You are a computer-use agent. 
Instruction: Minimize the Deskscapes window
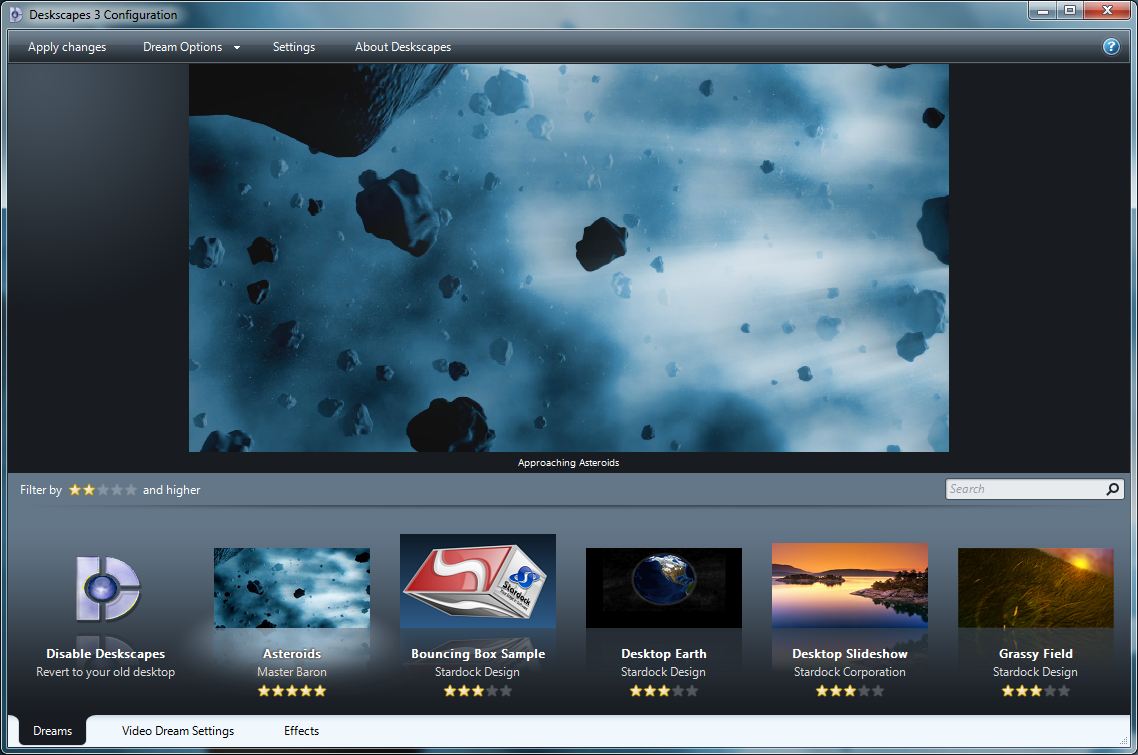pos(1043,10)
